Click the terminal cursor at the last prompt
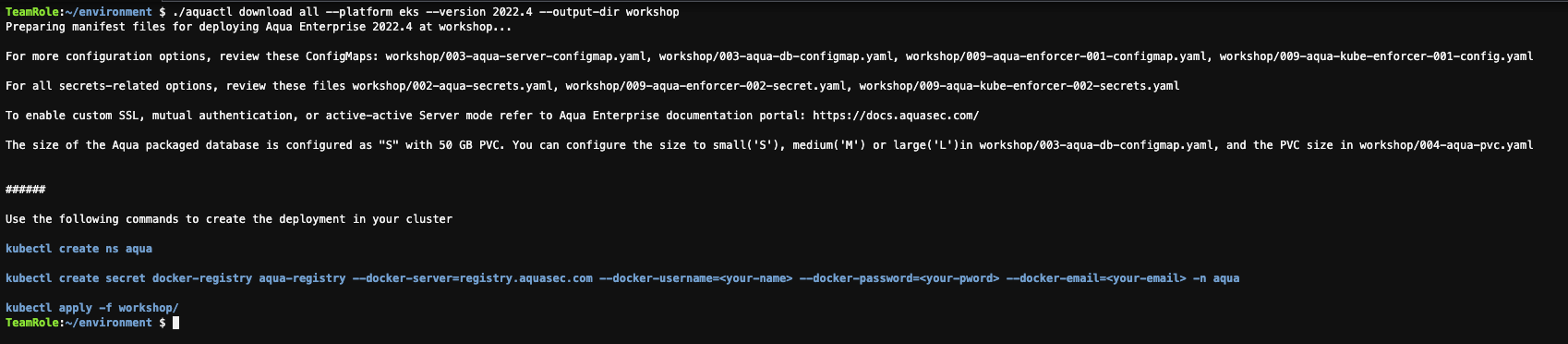Viewport: 1568px width, 344px height. pyautogui.click(x=176, y=323)
